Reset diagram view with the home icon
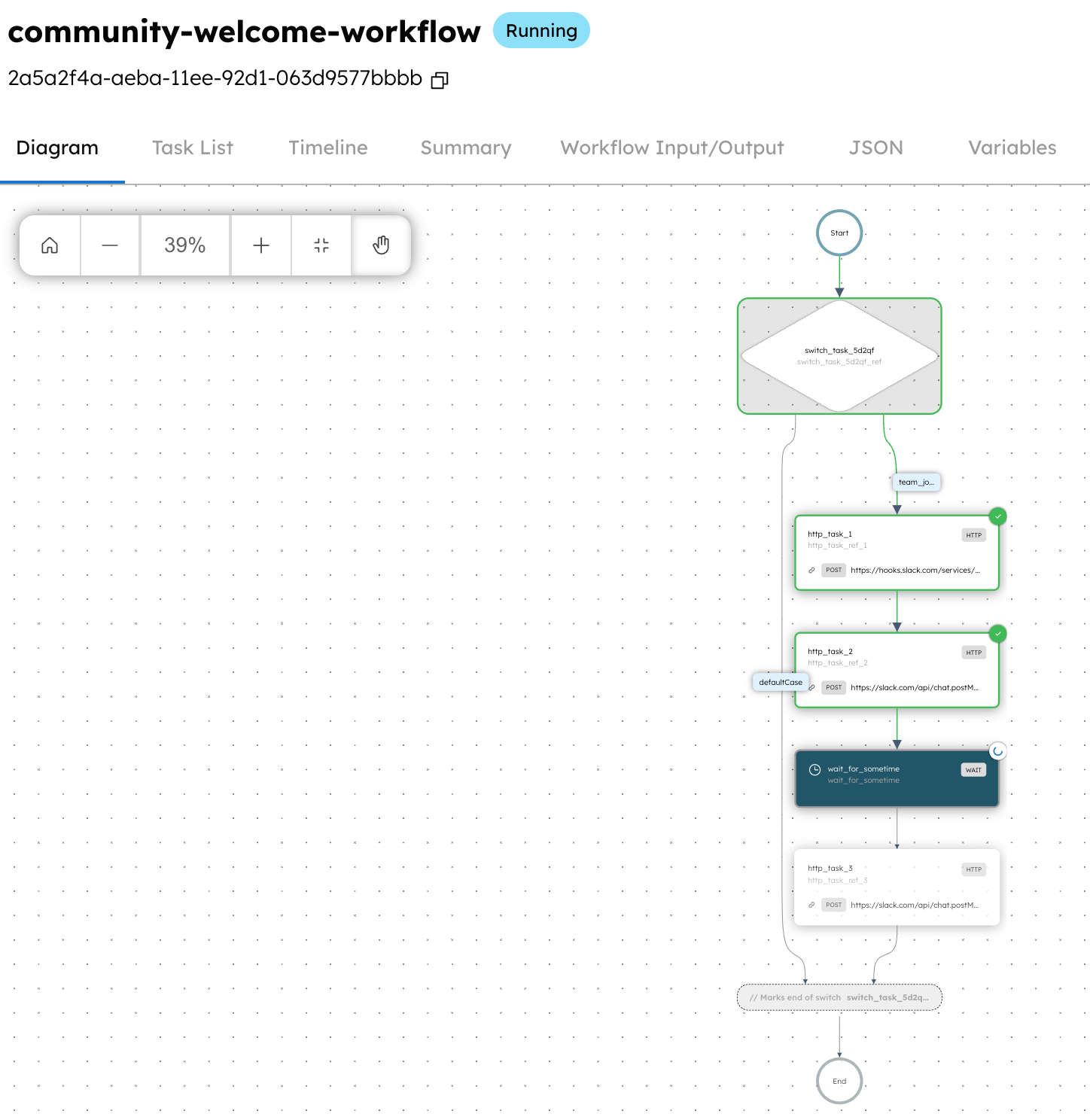This screenshot has width=1090, height=1120. pos(49,245)
